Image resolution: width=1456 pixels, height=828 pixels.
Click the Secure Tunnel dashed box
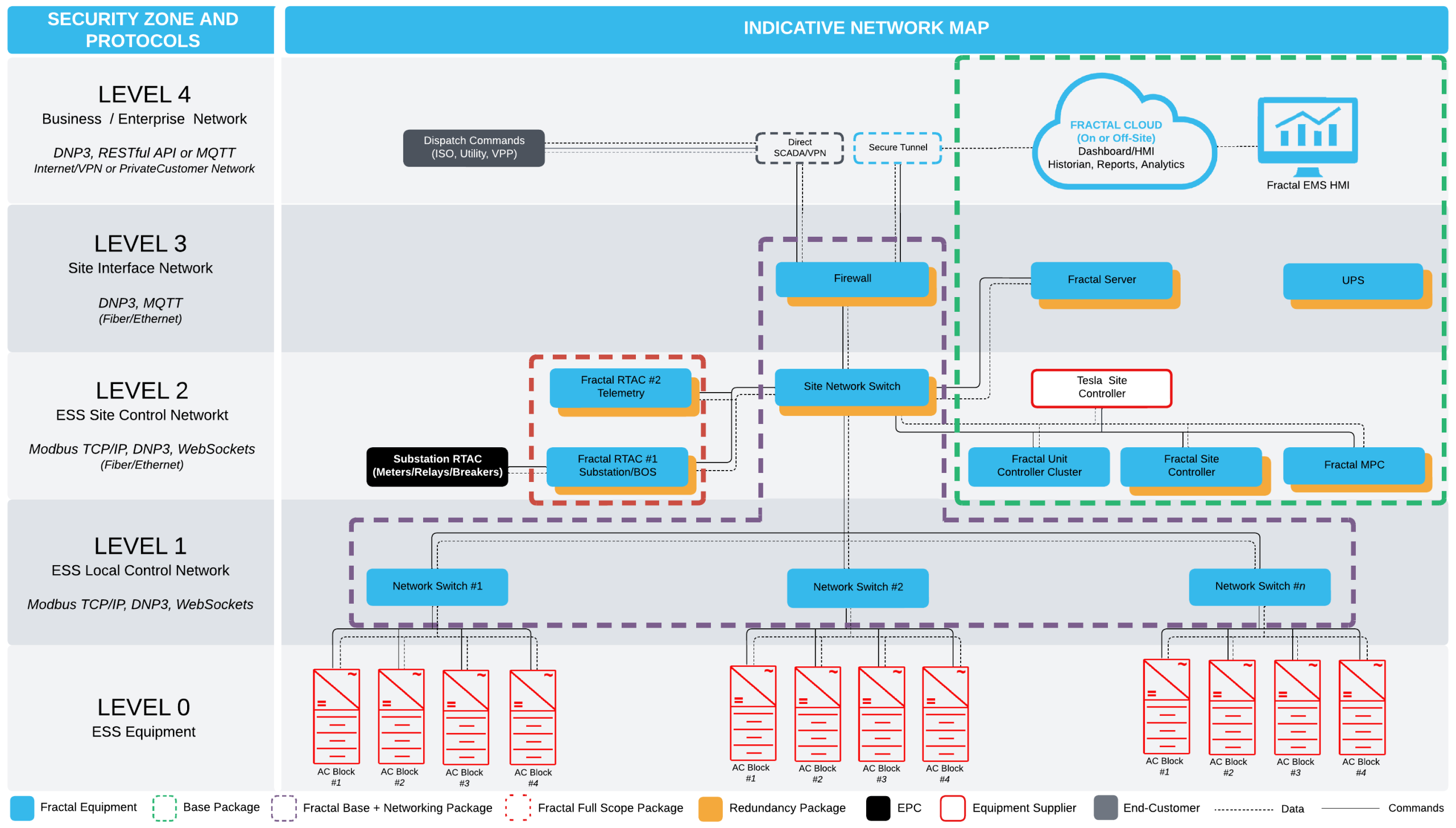point(897,148)
